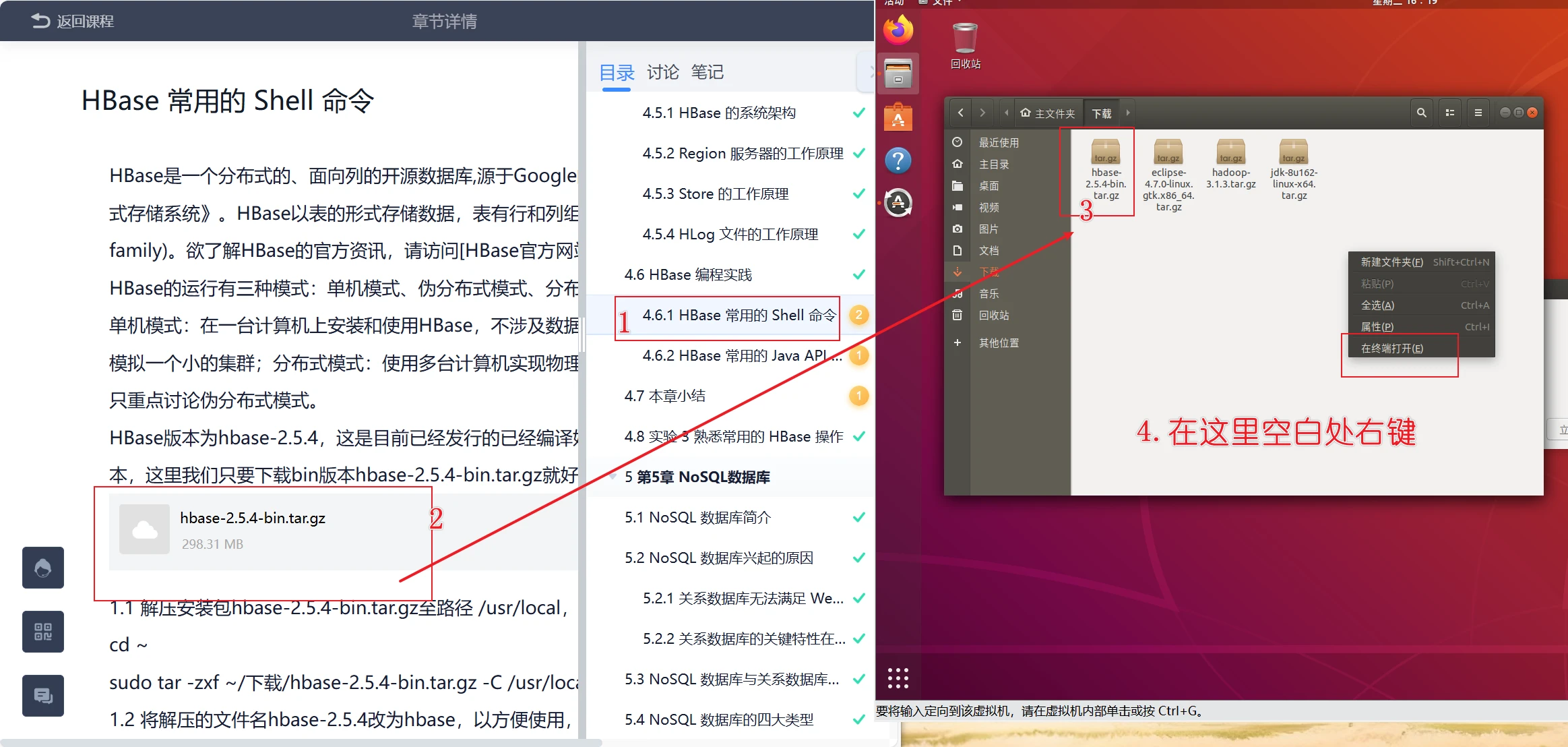Click the QR code sidebar button
Viewport: 1568px width, 747px height.
point(43,632)
